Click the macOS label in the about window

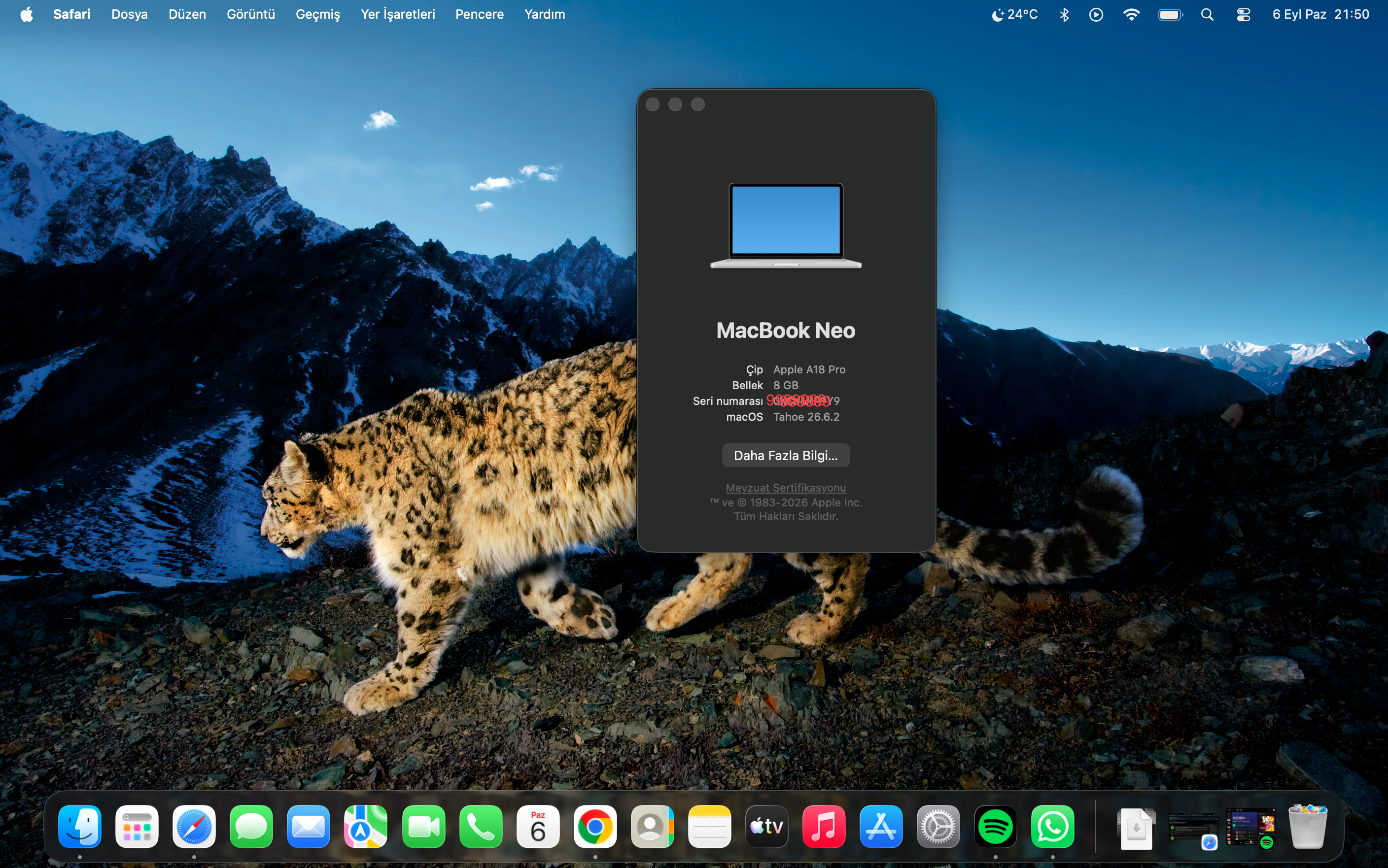[x=744, y=417]
